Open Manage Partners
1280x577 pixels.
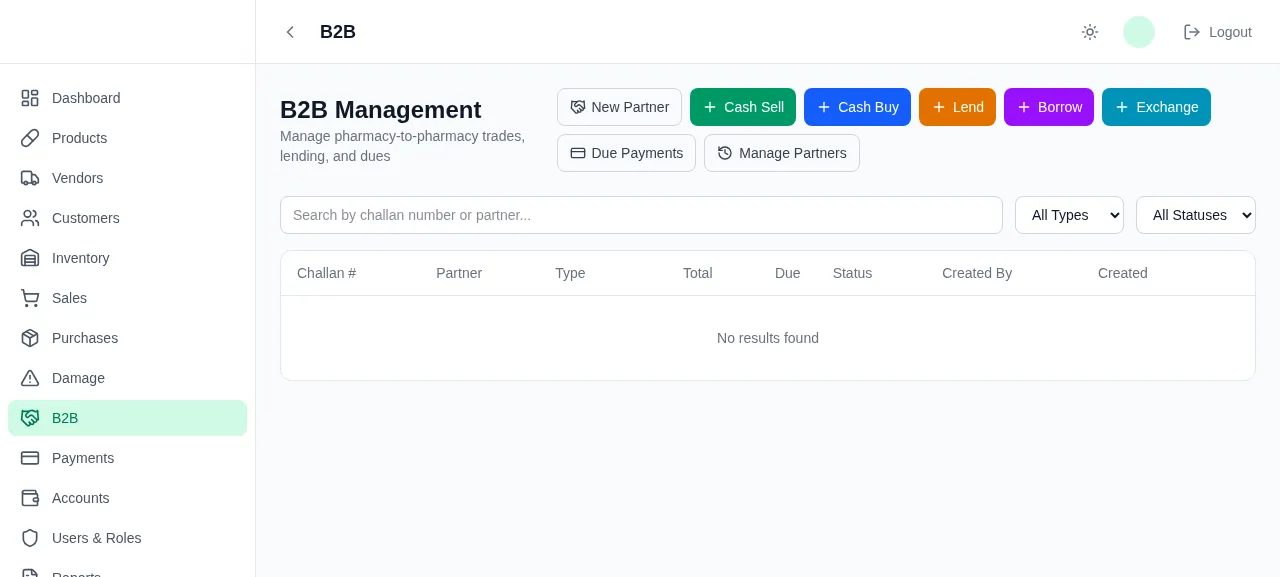782,153
